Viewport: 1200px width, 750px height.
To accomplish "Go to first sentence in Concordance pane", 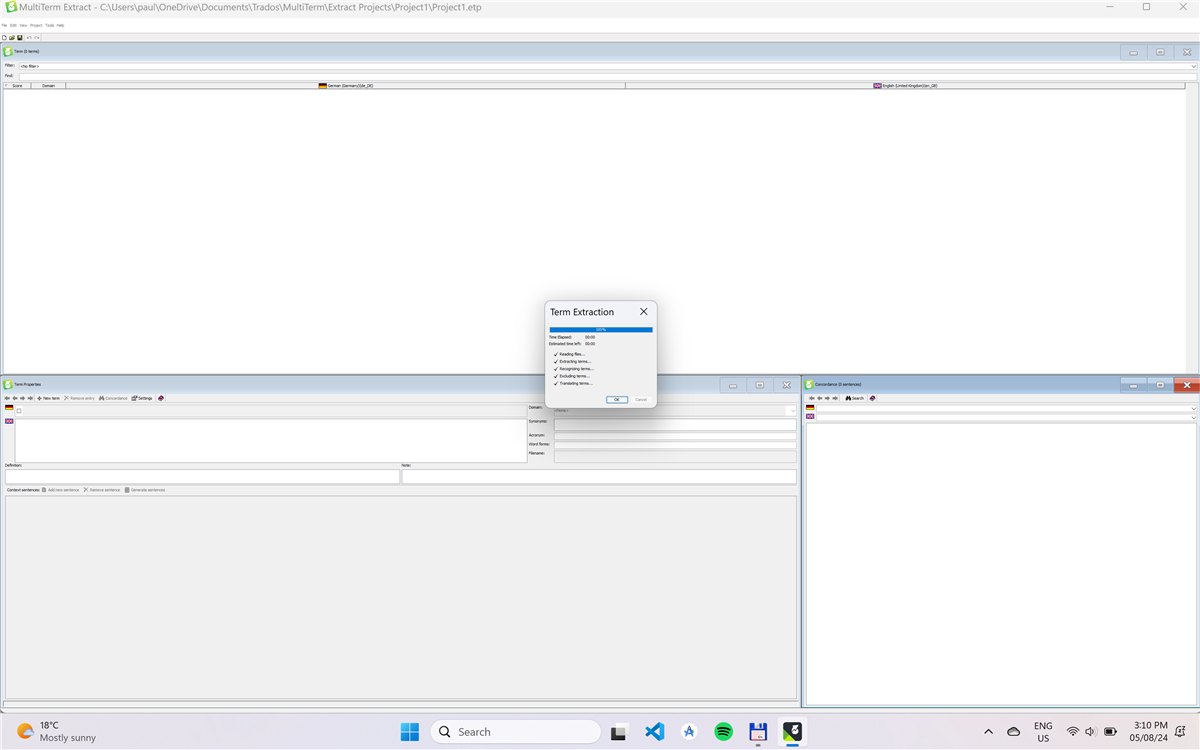I will tap(812, 398).
